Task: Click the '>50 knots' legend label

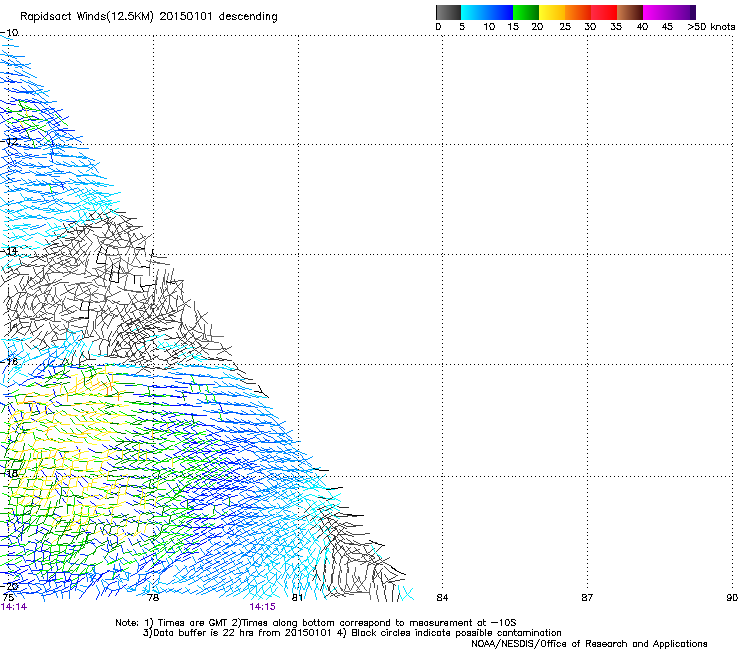Action: tap(711, 27)
